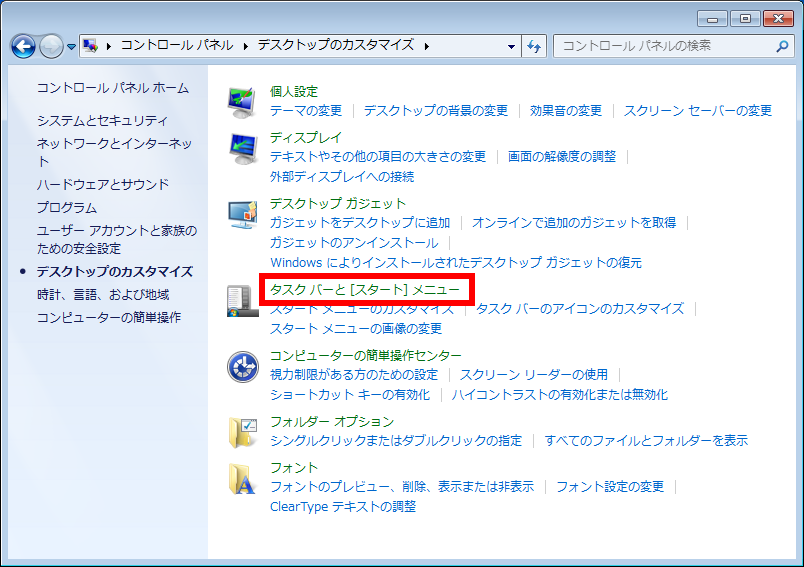The image size is (804, 567).
Task: Click オンラインで追加のガジェットを取得 link
Action: point(574,223)
